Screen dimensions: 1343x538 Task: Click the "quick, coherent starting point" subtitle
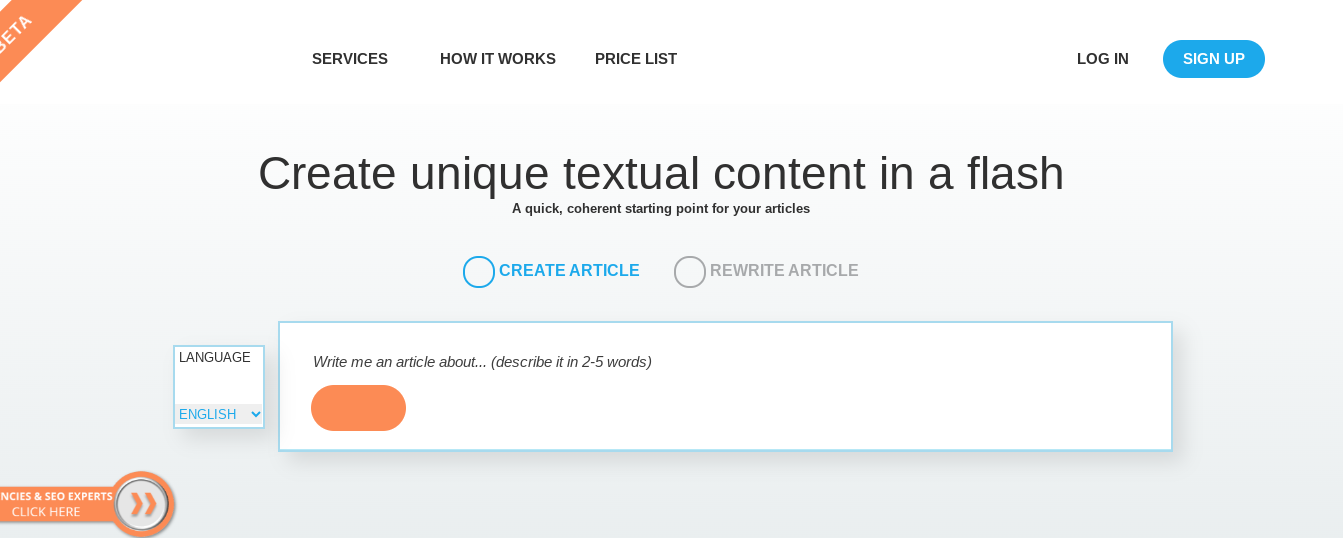click(x=661, y=209)
